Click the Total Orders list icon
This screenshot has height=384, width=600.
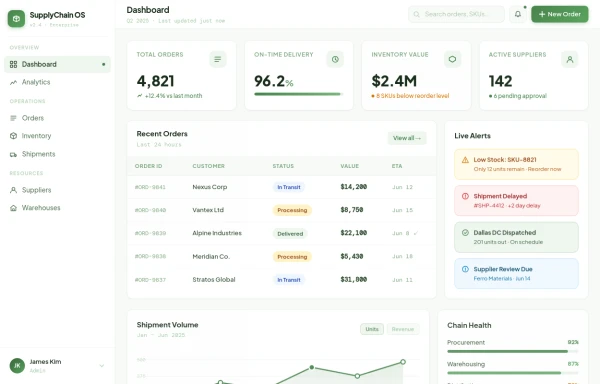218,59
